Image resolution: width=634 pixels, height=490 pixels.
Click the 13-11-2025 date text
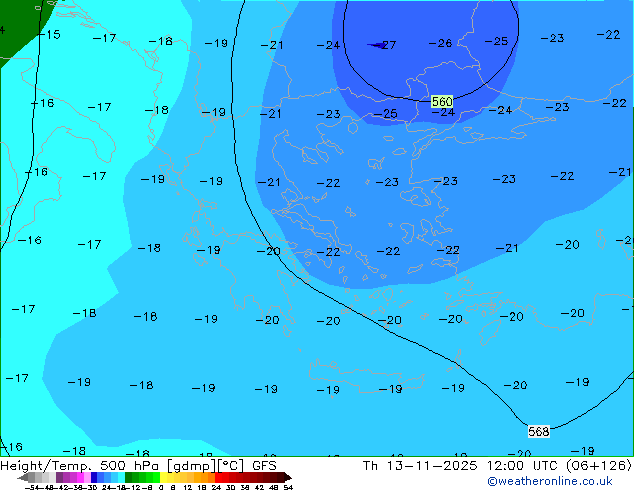click(x=432, y=466)
